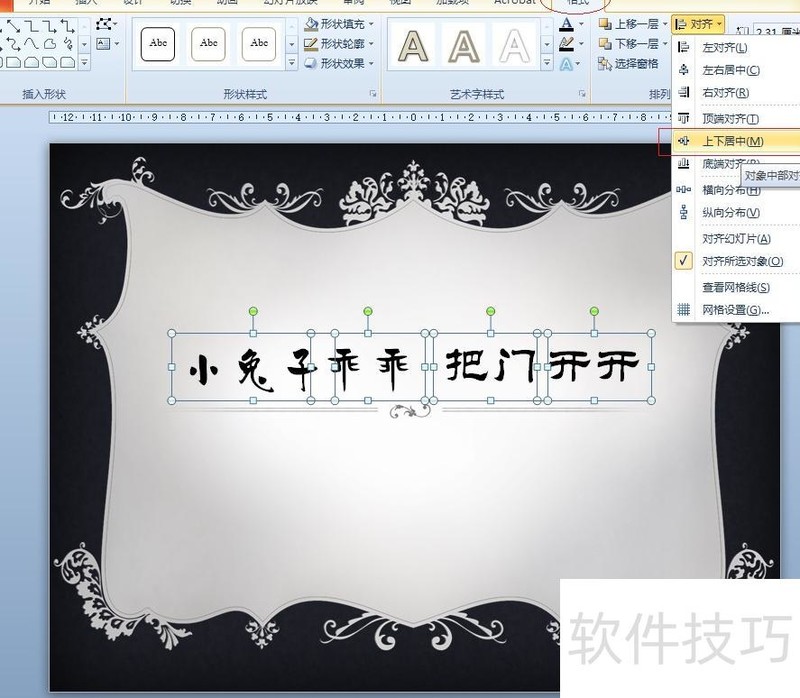Screen dimensions: 800x698
Task: Apply the third outline WordArt A style
Action: point(514,46)
